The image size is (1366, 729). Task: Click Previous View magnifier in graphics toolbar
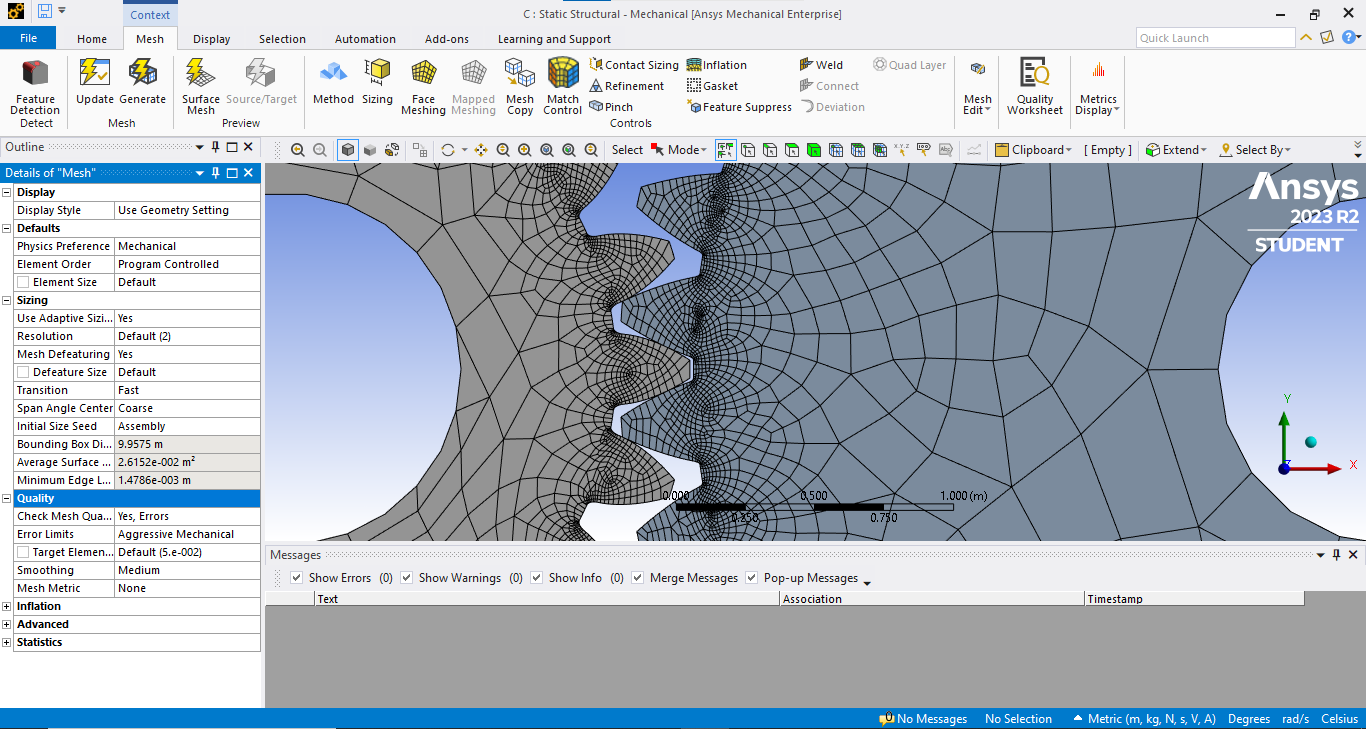pyautogui.click(x=298, y=150)
